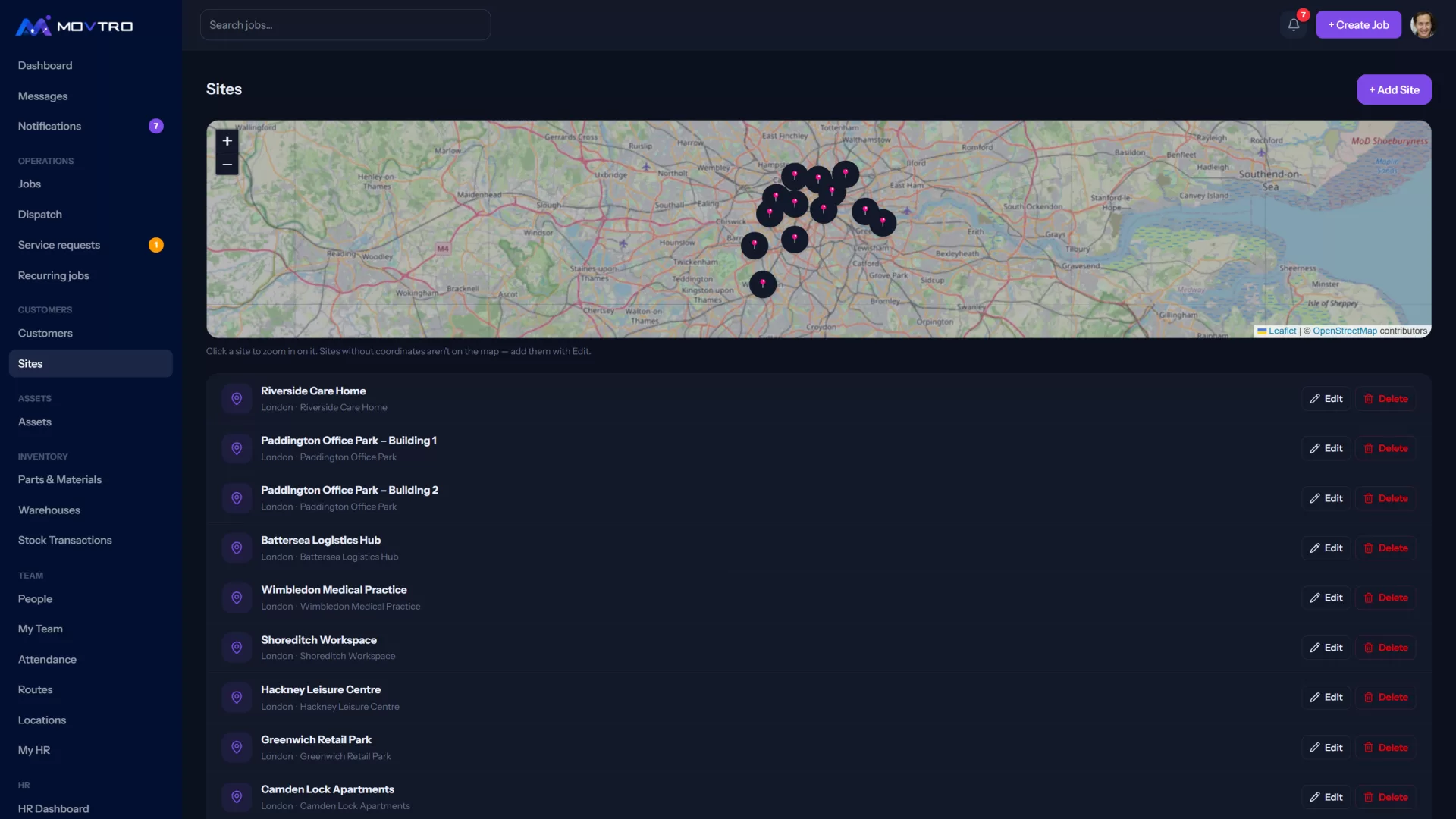Open Parts & Materials page
The width and height of the screenshot is (1456, 819).
[x=91, y=480]
